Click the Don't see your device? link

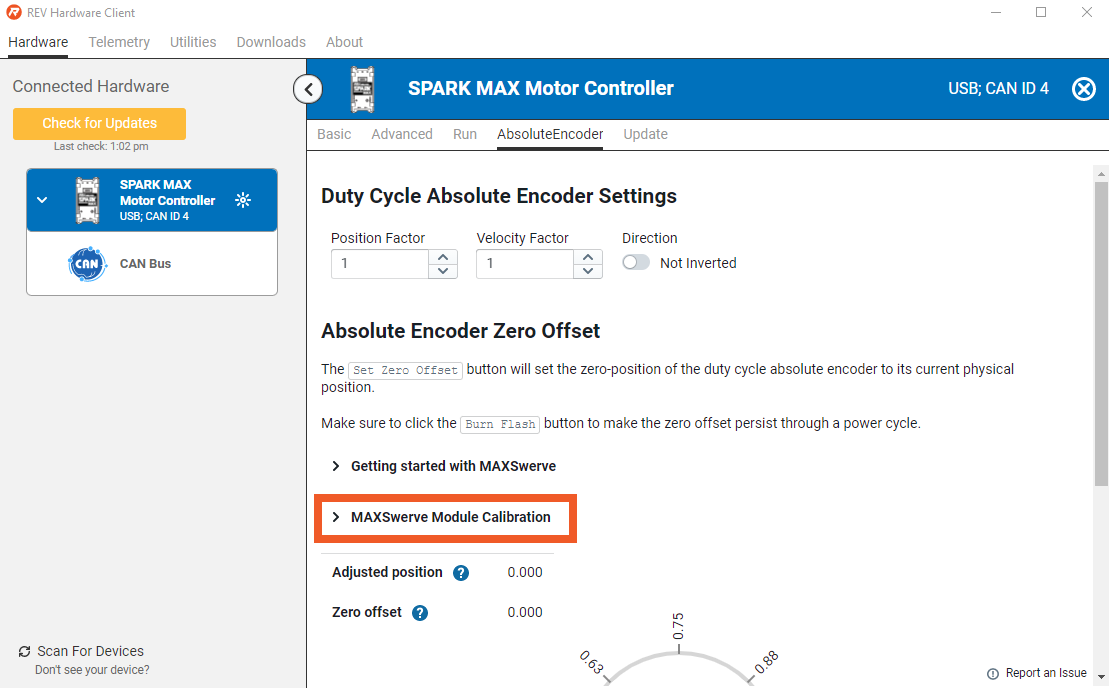pos(92,670)
